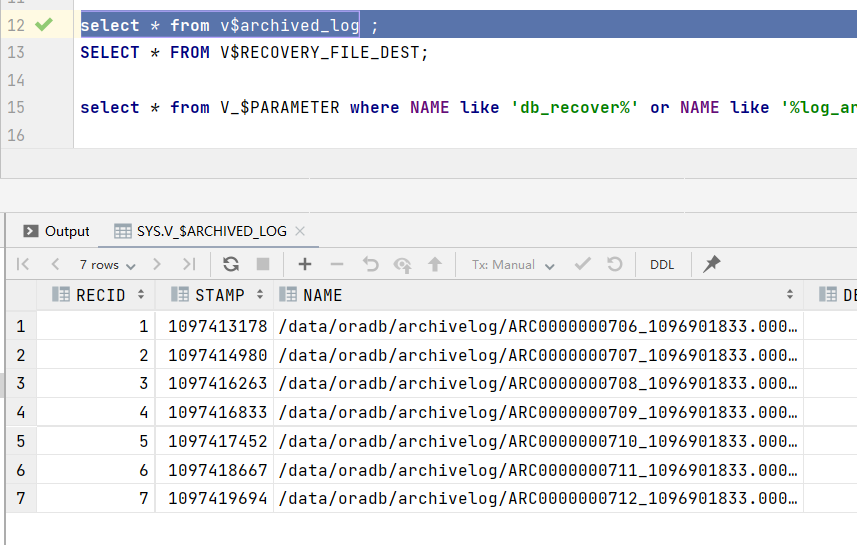
Task: Click the RECID column header
Action: [x=96, y=295]
